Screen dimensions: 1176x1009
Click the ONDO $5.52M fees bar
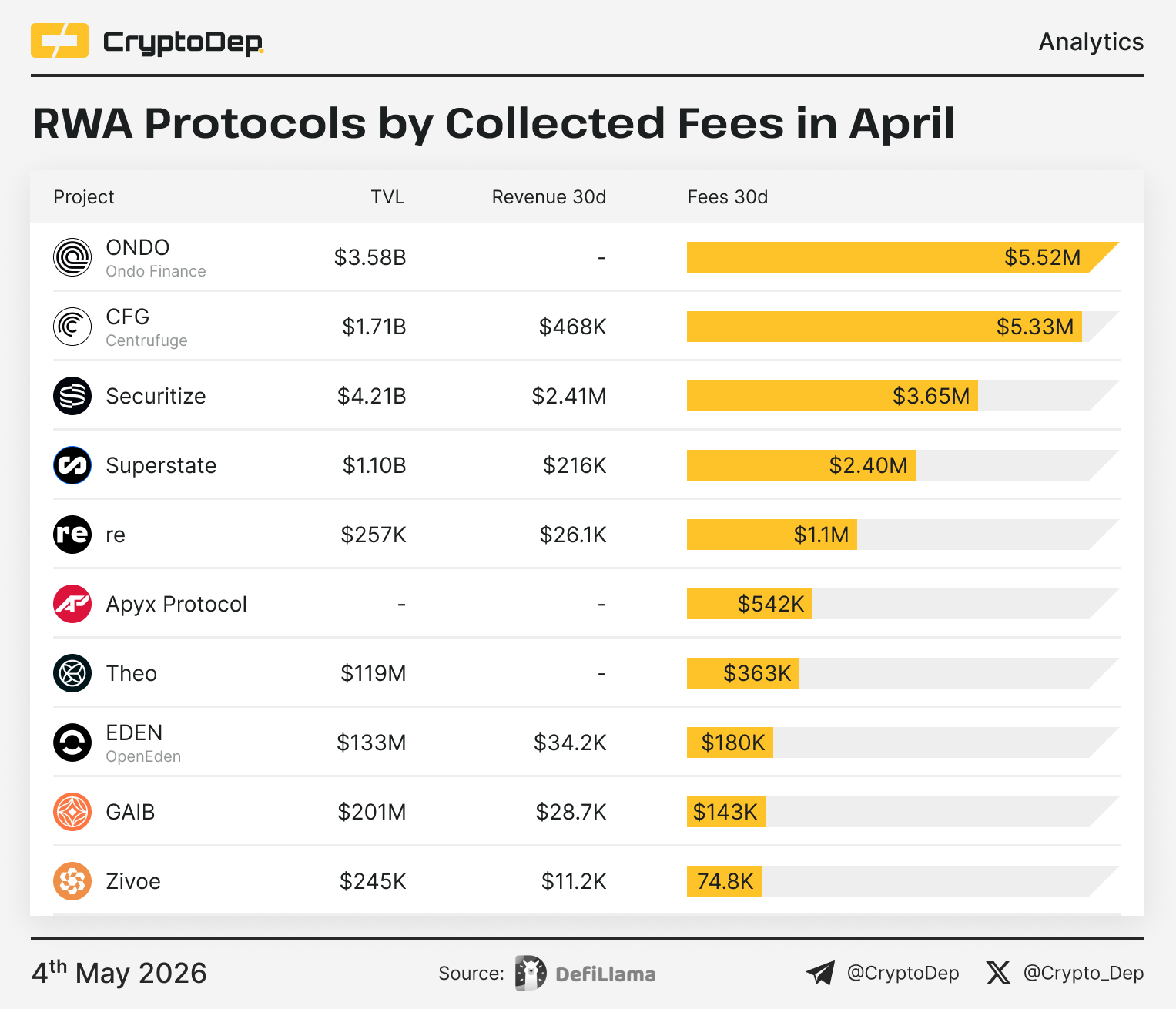903,257
